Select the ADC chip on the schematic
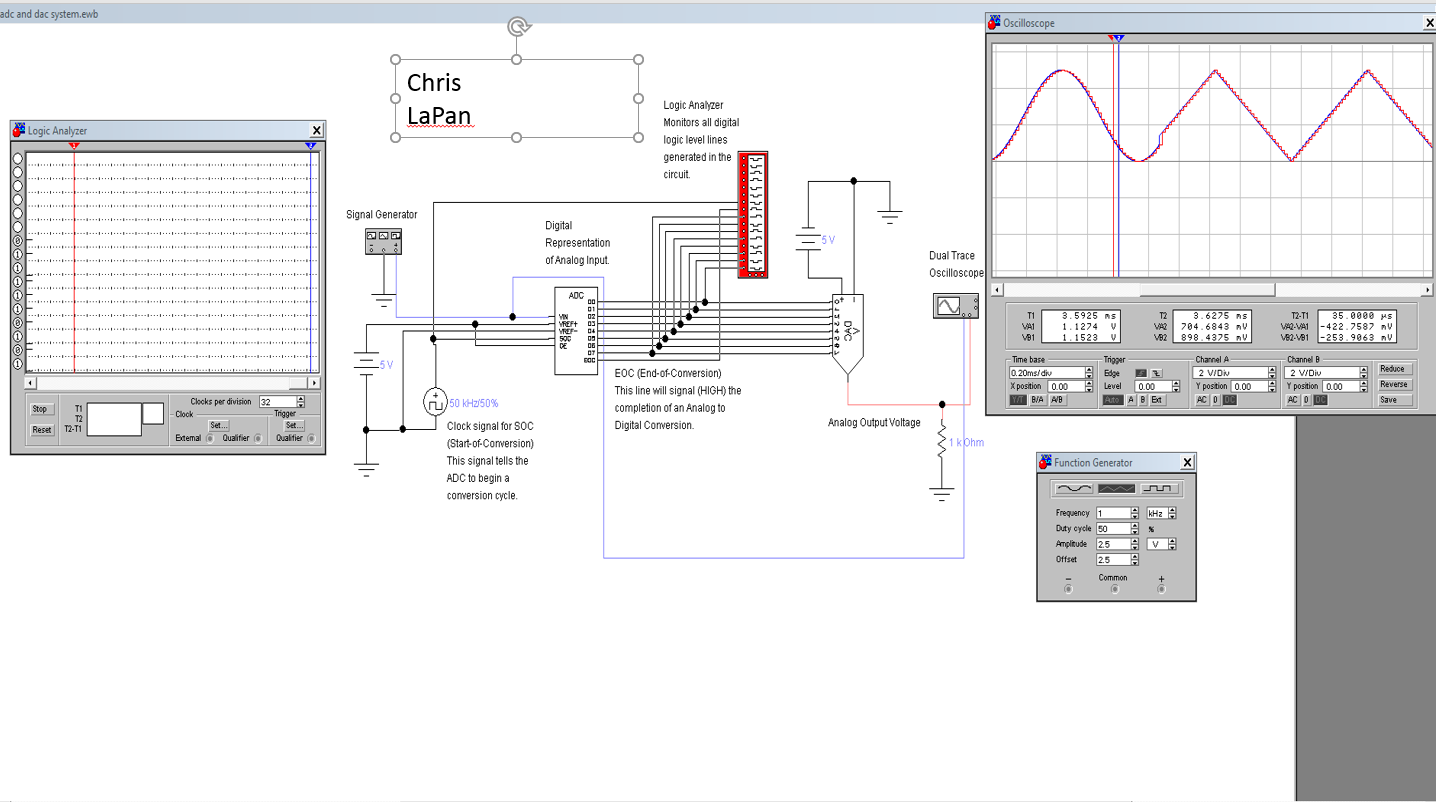1436x802 pixels. pos(576,331)
